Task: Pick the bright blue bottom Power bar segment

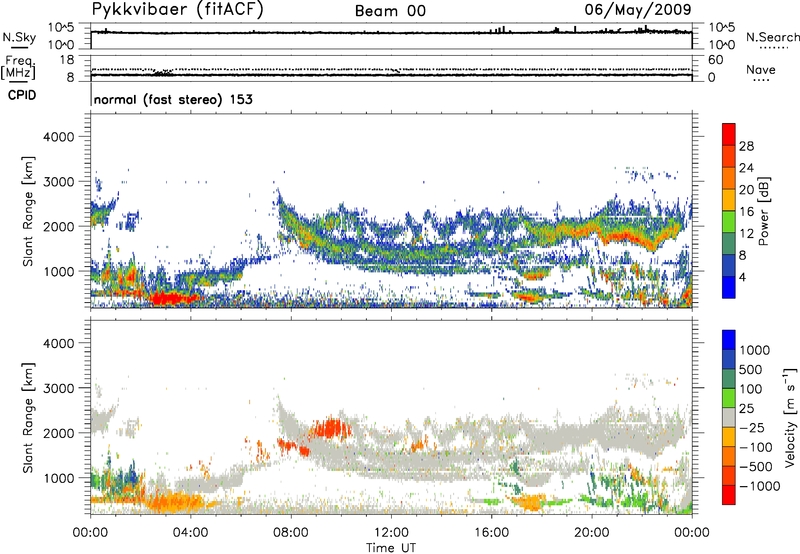Action: click(x=729, y=287)
